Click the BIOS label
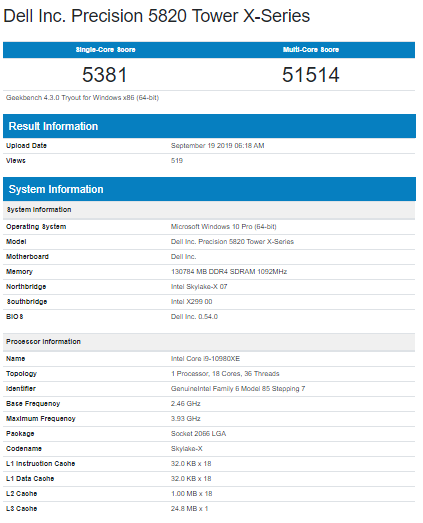This screenshot has height=523, width=423. pos(15,317)
